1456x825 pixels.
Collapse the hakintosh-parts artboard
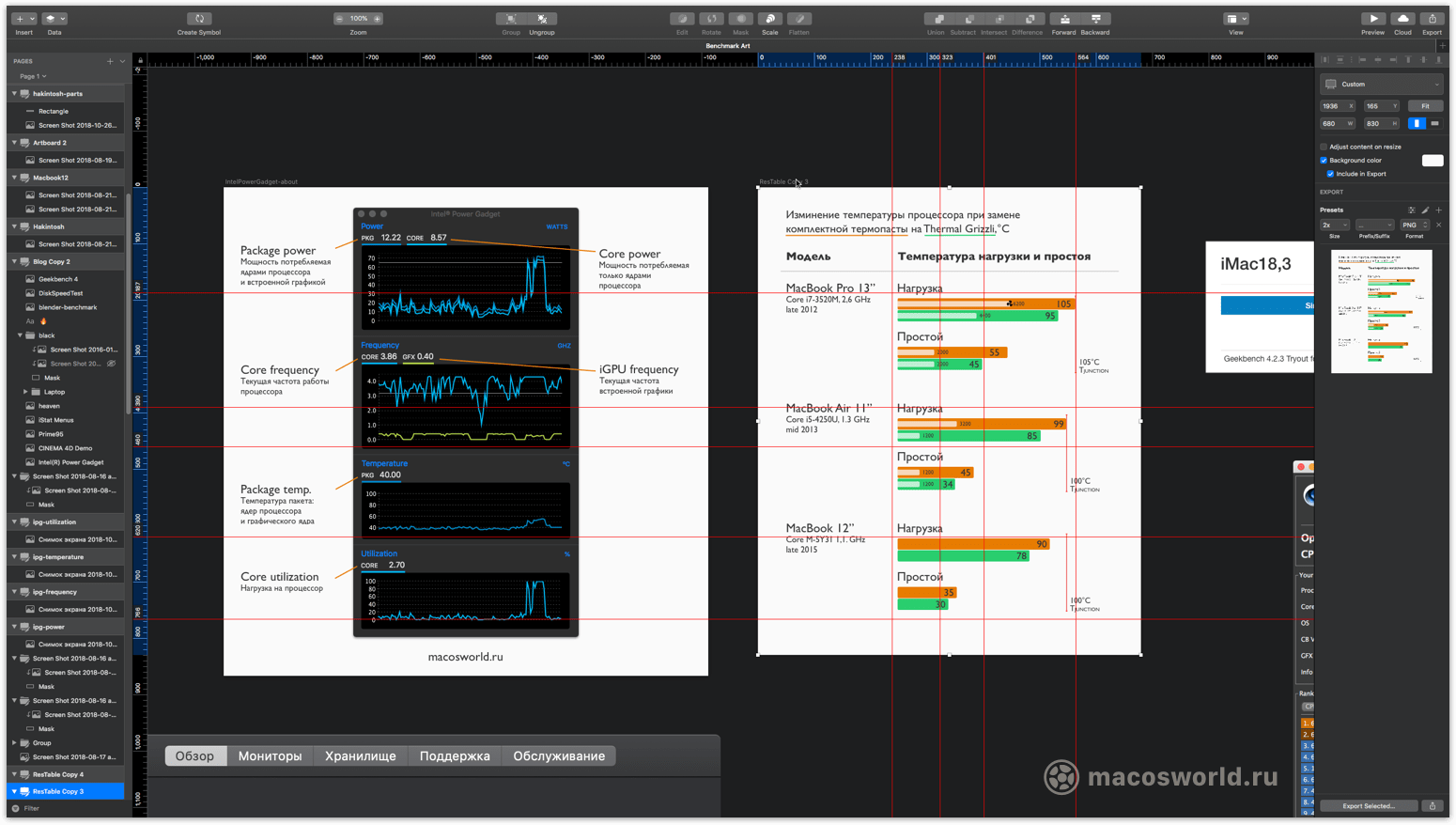point(14,94)
